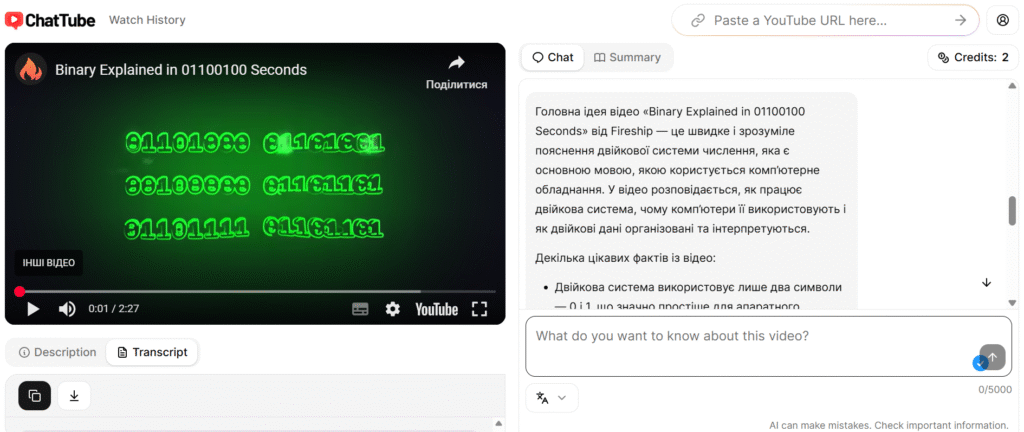Image resolution: width=1024 pixels, height=432 pixels.
Task: Open the language translate dropdown
Action: tap(552, 397)
